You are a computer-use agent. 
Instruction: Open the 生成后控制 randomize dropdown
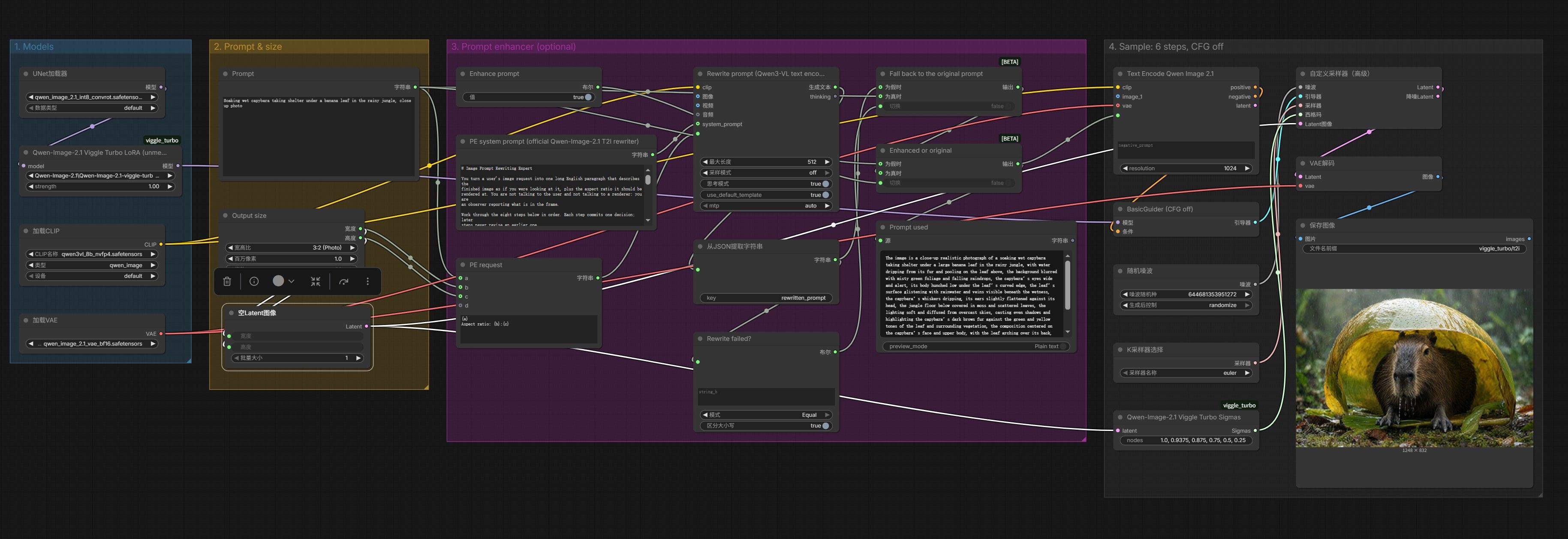[1186, 305]
